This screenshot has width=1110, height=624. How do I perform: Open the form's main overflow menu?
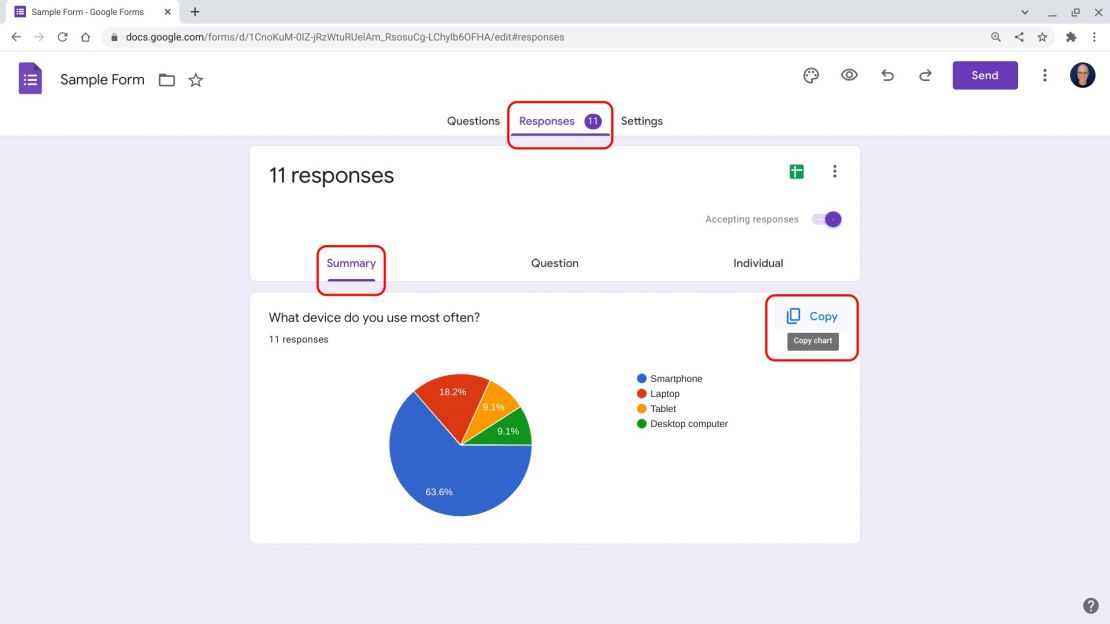[x=1045, y=74]
